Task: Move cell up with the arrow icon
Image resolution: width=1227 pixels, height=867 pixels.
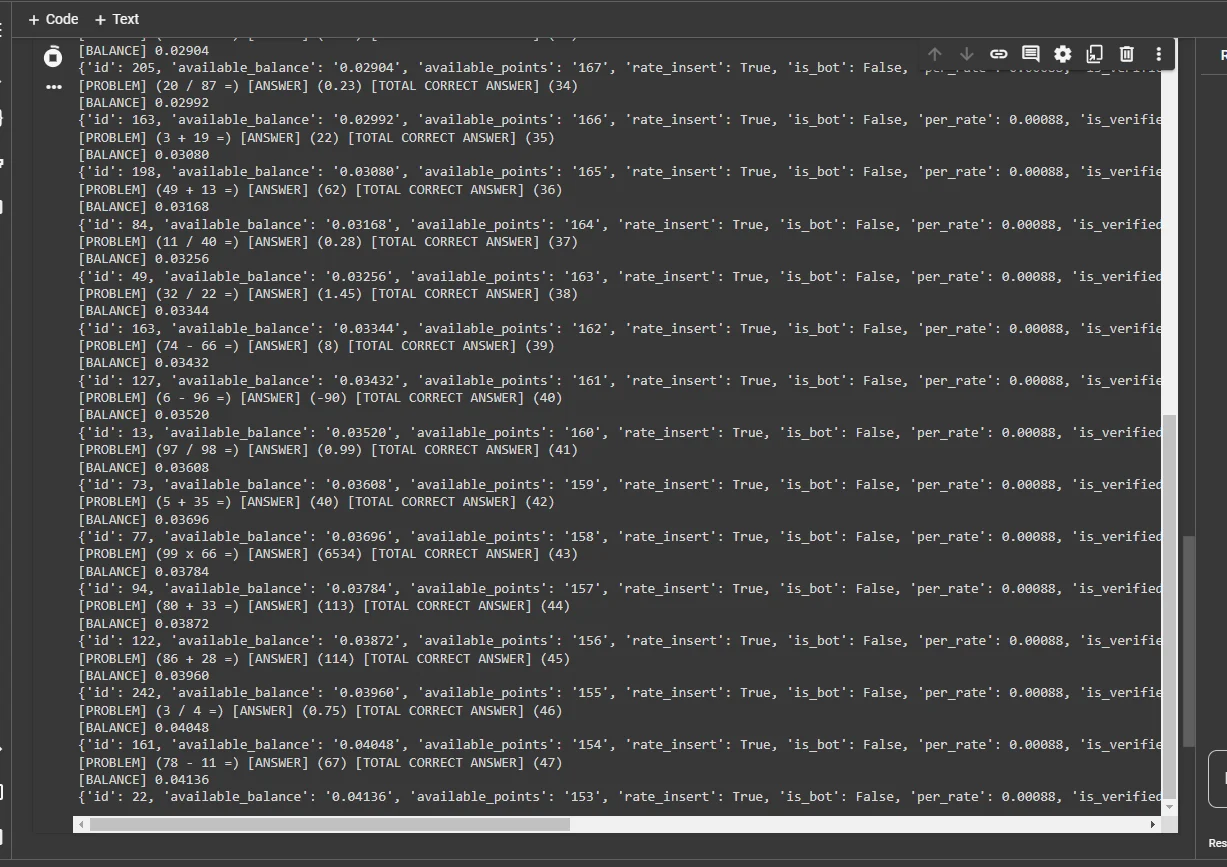Action: pos(935,54)
